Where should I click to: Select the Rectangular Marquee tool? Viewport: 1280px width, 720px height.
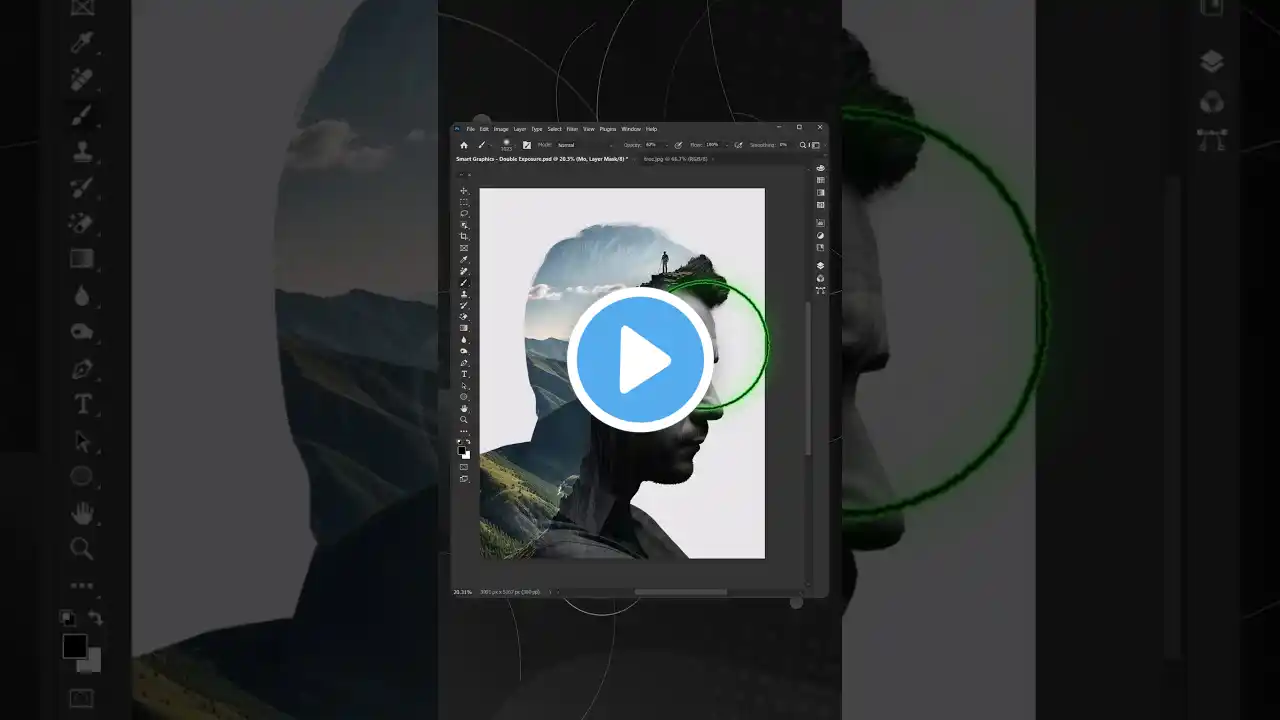[464, 202]
